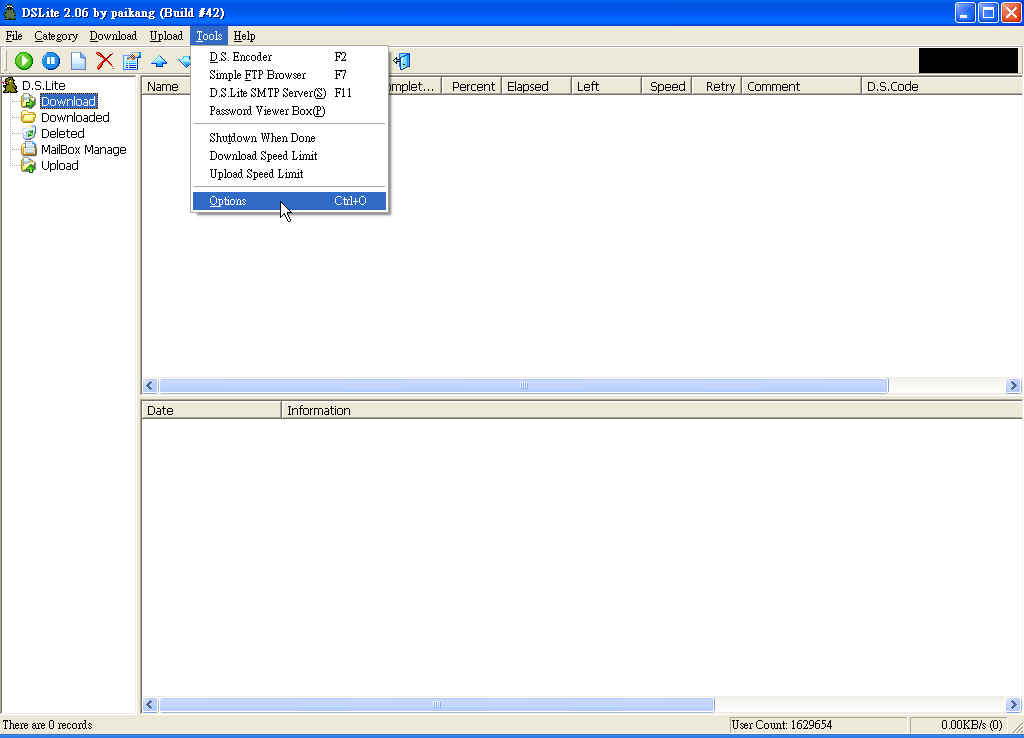Click the Downloaded folder icon in tree
This screenshot has height=738, width=1024.
[28, 118]
